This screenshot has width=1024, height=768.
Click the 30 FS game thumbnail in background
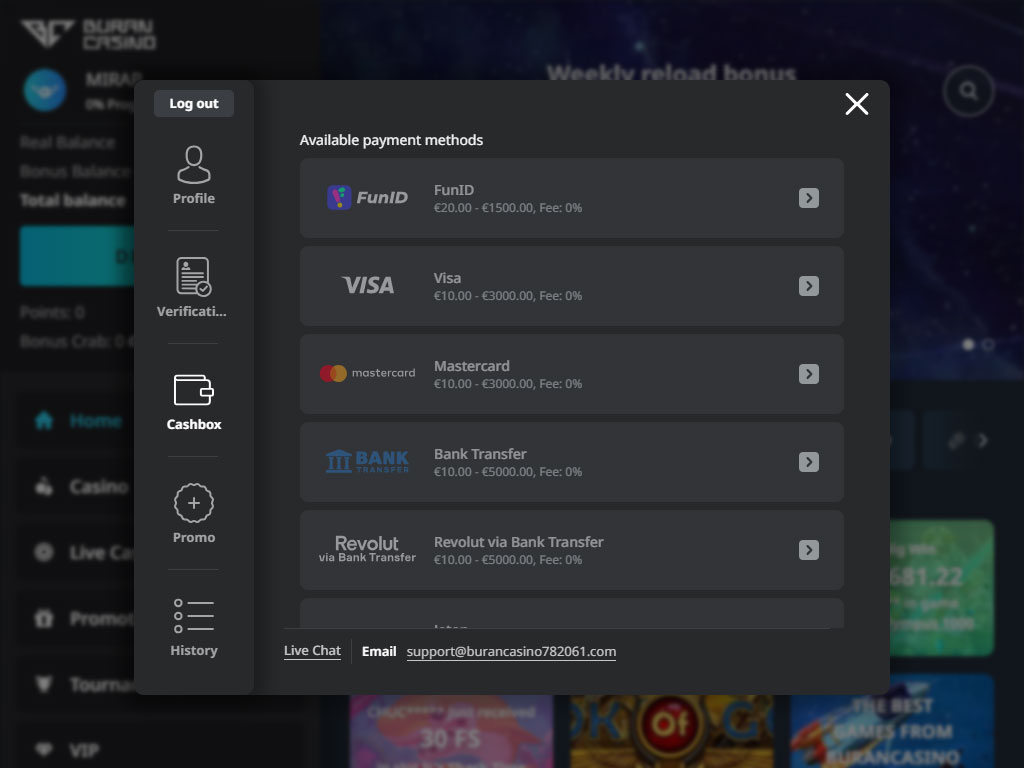pos(451,731)
